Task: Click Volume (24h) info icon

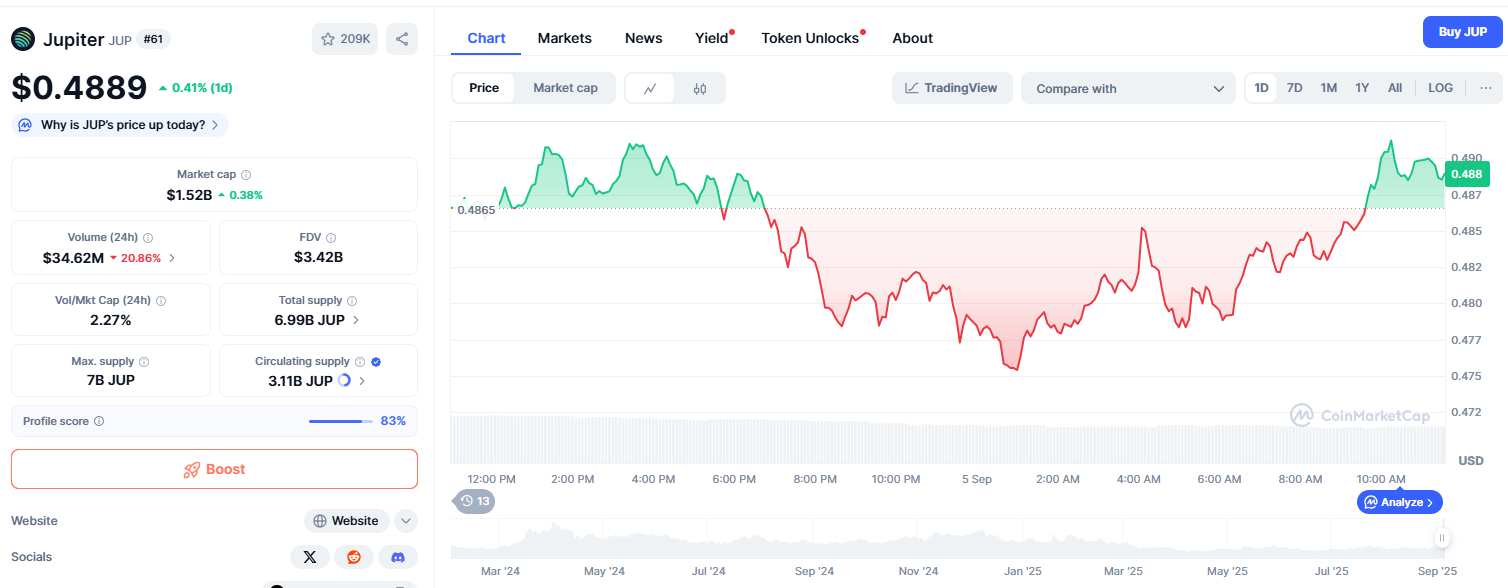Action: click(148, 238)
